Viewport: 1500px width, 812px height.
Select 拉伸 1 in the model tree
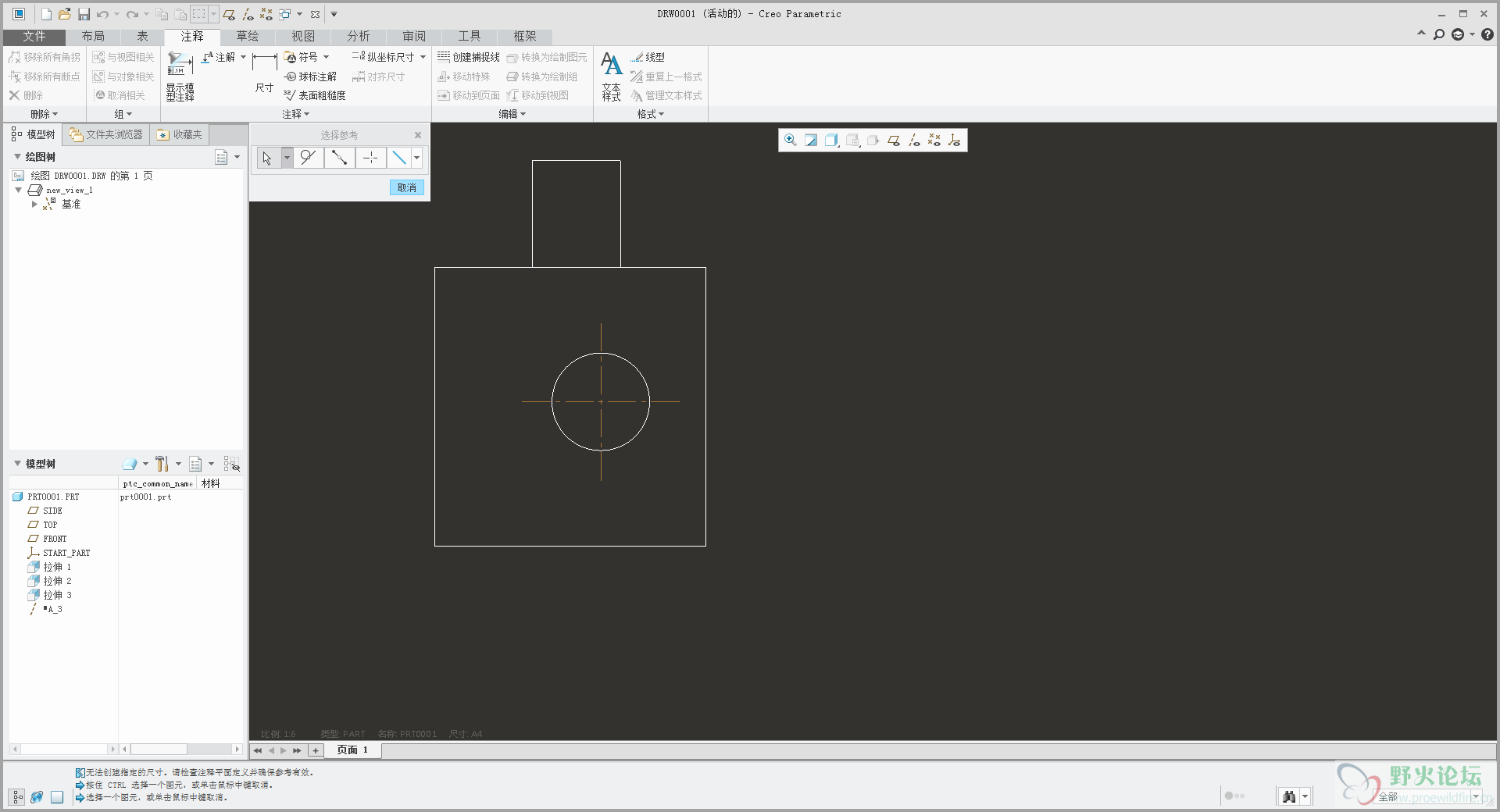coord(57,567)
